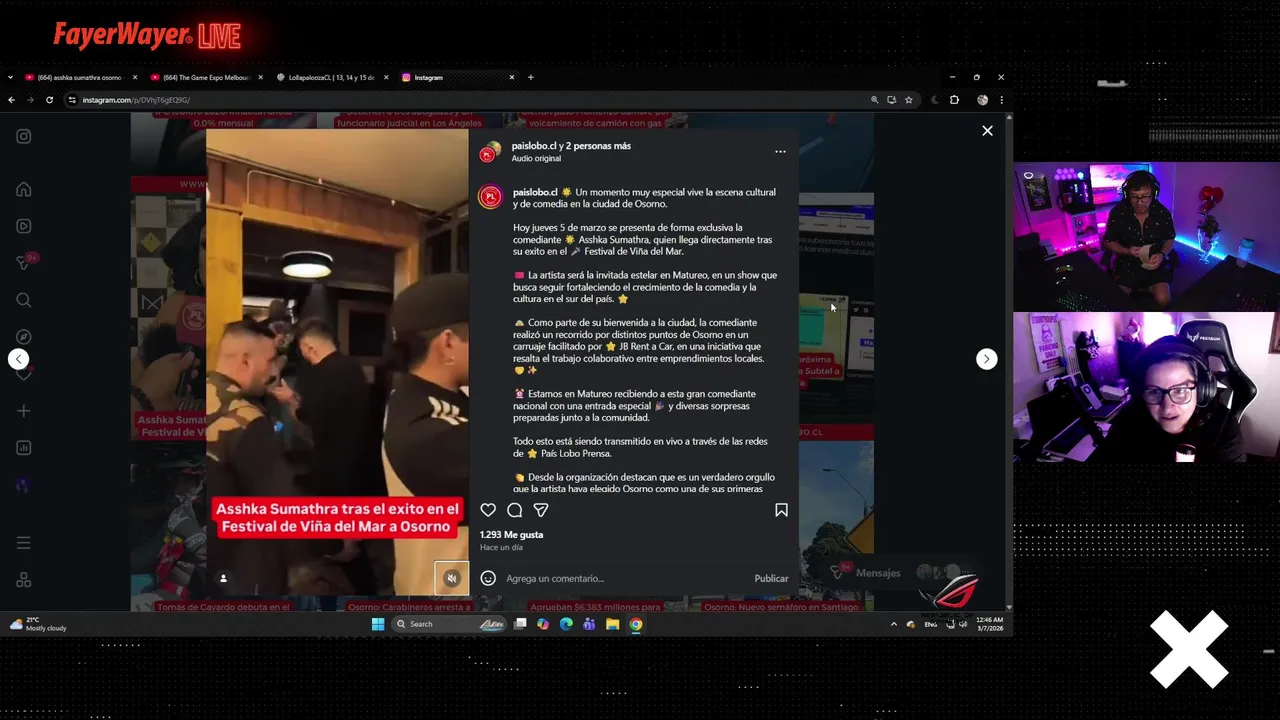Click the comment bubble icon under post

[514, 510]
